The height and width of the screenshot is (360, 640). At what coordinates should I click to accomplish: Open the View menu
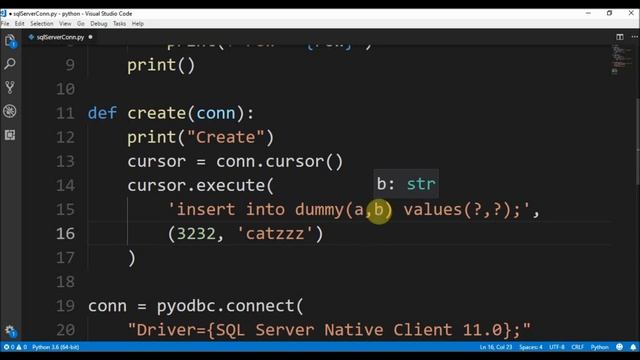[65, 24]
